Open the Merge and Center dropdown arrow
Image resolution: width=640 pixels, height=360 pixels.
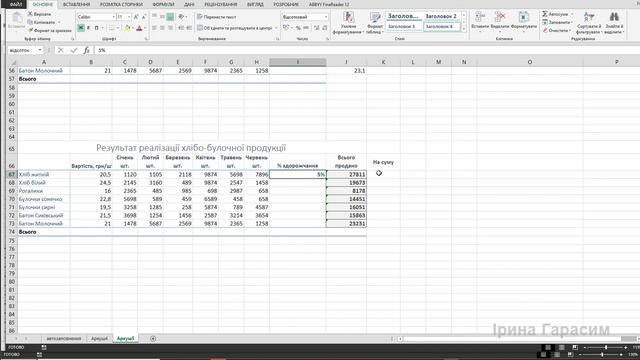pos(276,28)
